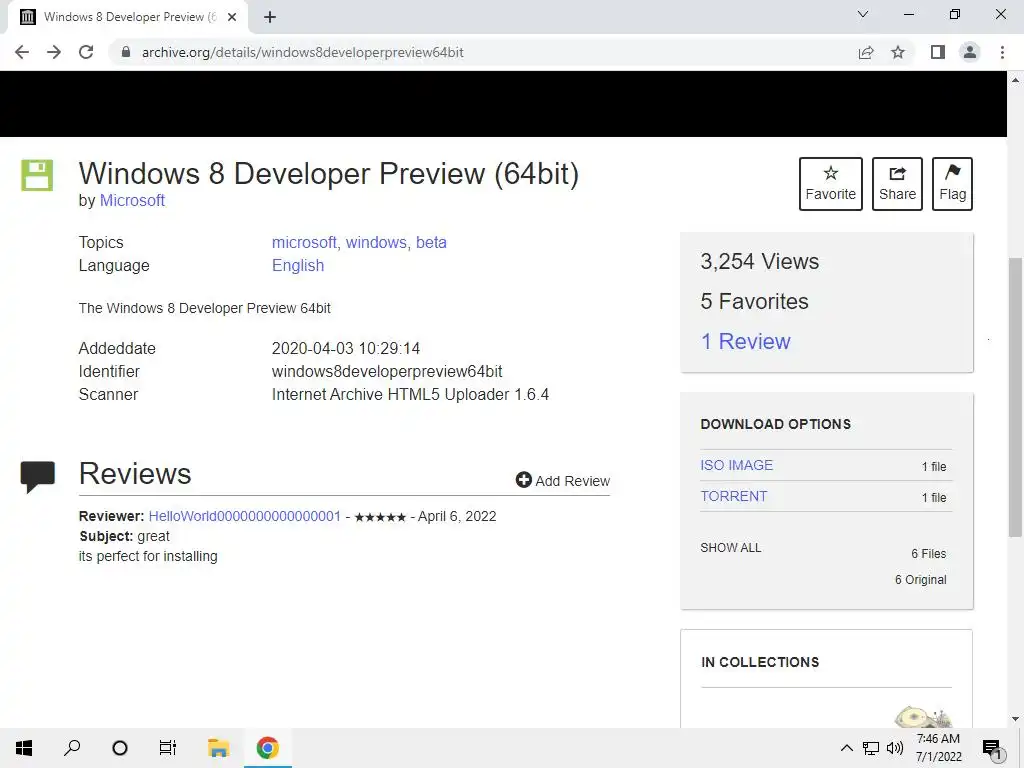Image resolution: width=1024 pixels, height=768 pixels.
Task: Click the address bar URL
Action: click(x=302, y=52)
